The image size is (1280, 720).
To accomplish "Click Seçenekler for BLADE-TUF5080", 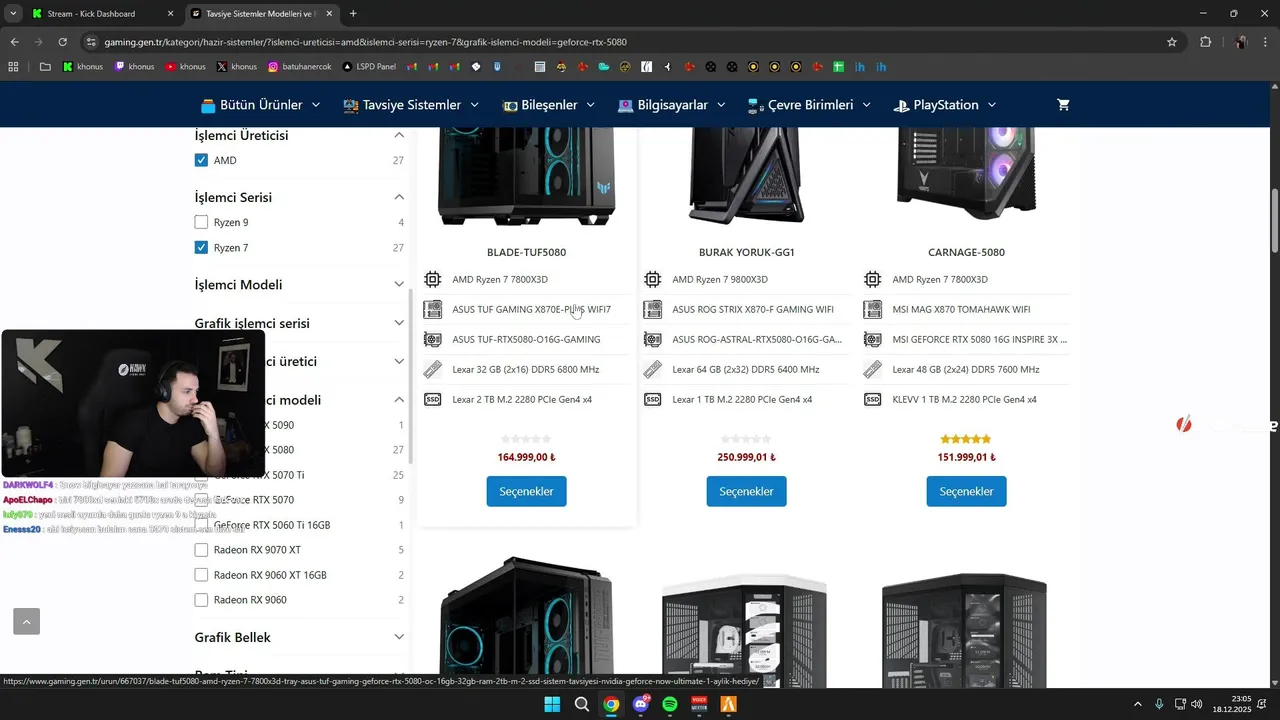I will pos(526,492).
